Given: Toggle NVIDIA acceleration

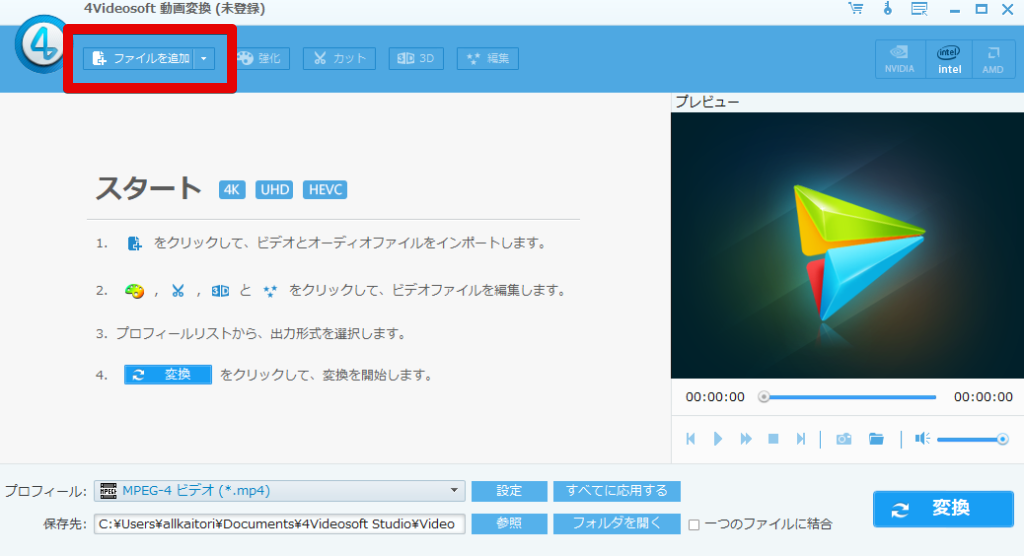Looking at the screenshot, I should coord(900,59).
